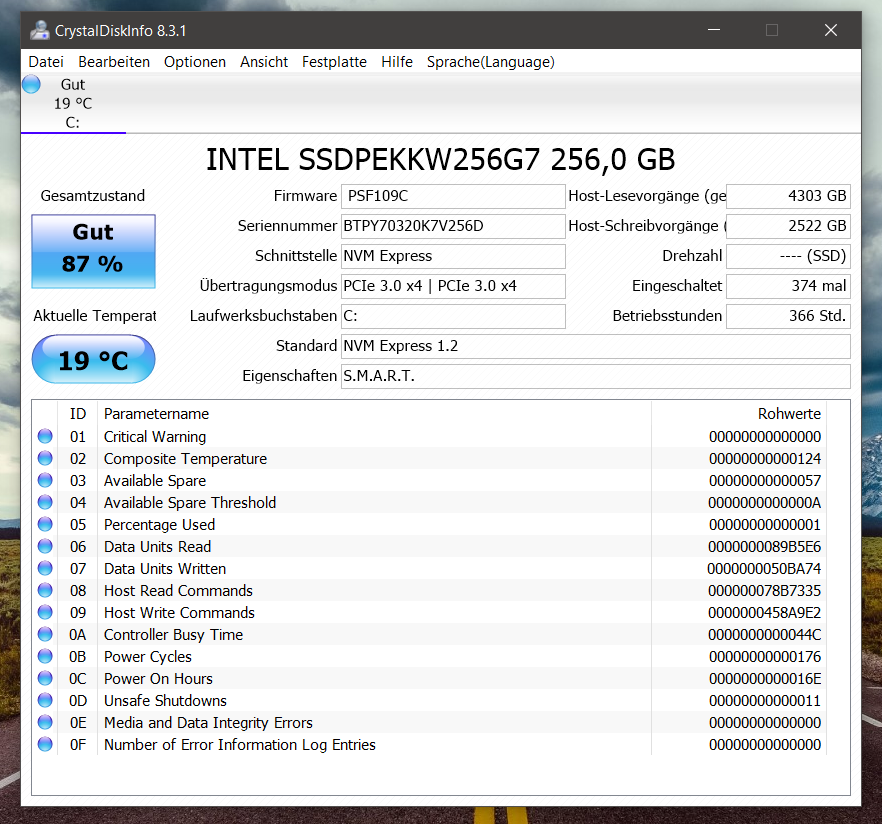Click status orb of Data Units Read row
Viewport: 882px width, 824px height.
point(45,546)
